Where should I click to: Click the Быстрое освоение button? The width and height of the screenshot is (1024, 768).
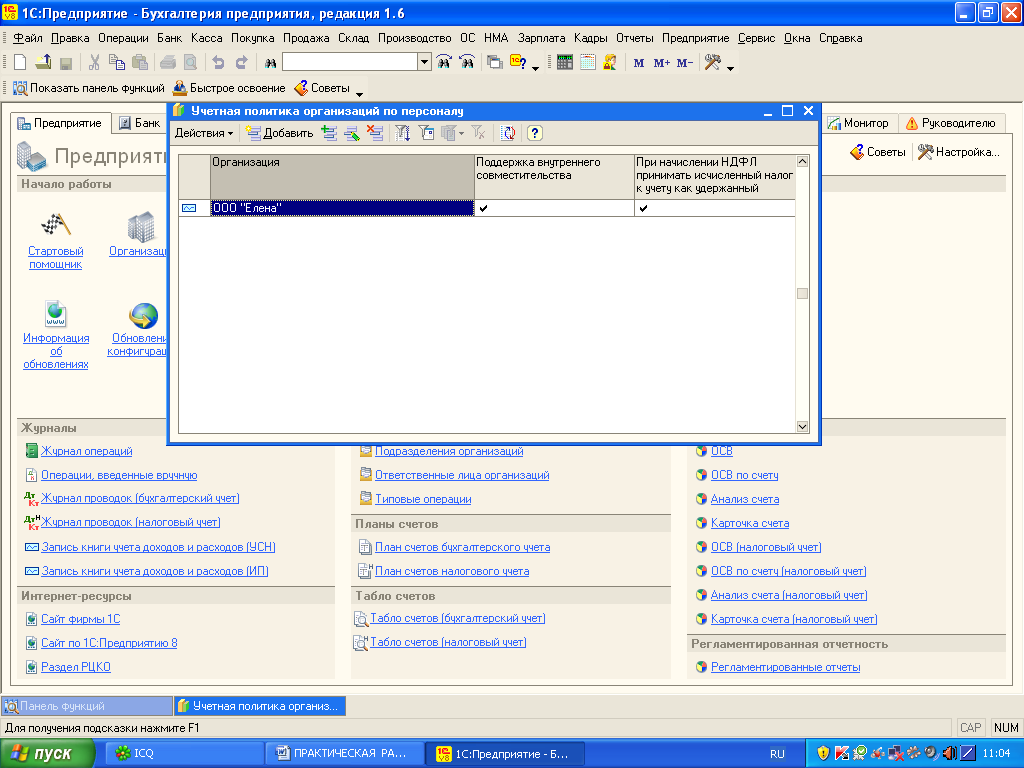click(x=229, y=88)
